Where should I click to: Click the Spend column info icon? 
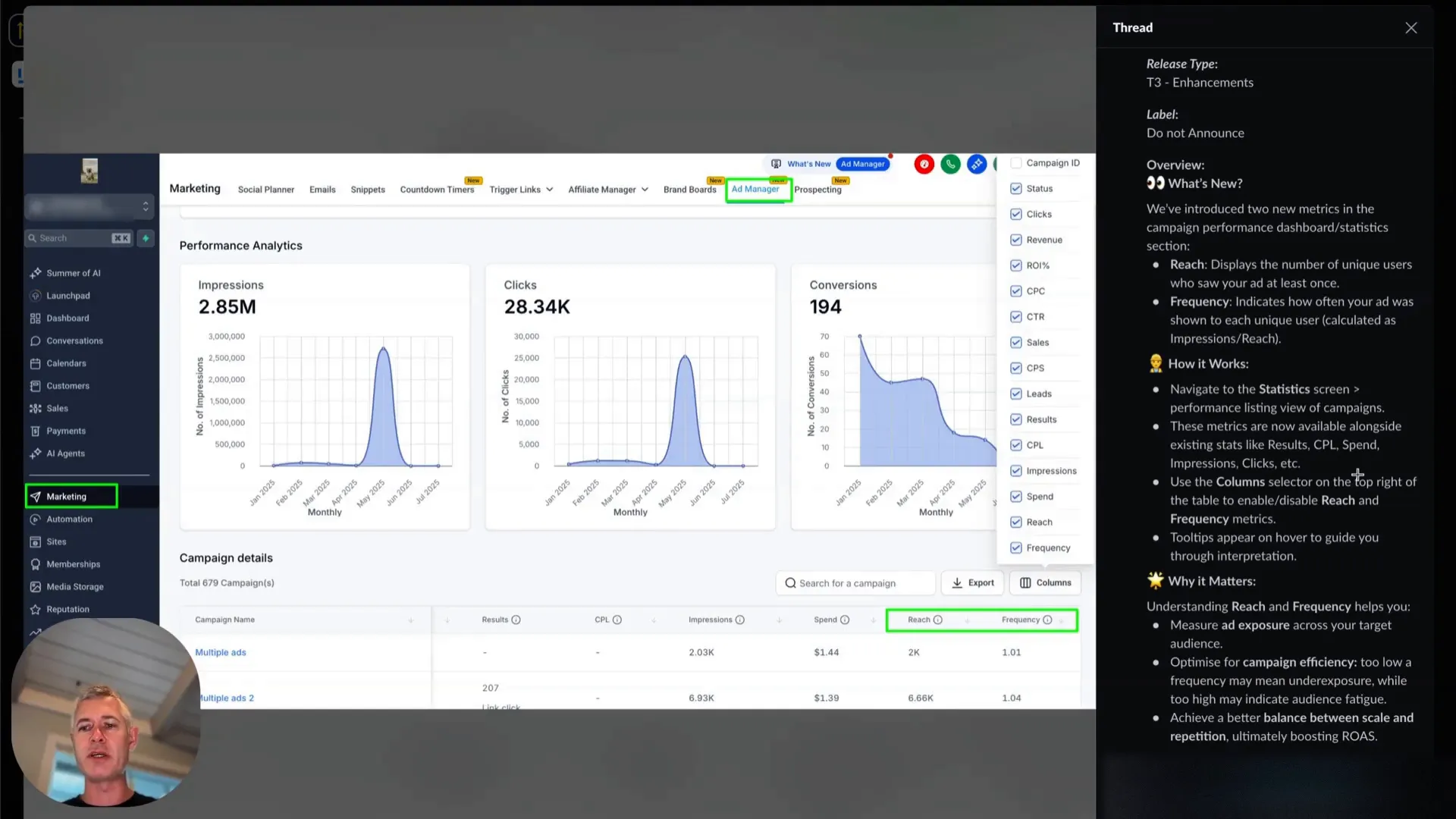844,620
